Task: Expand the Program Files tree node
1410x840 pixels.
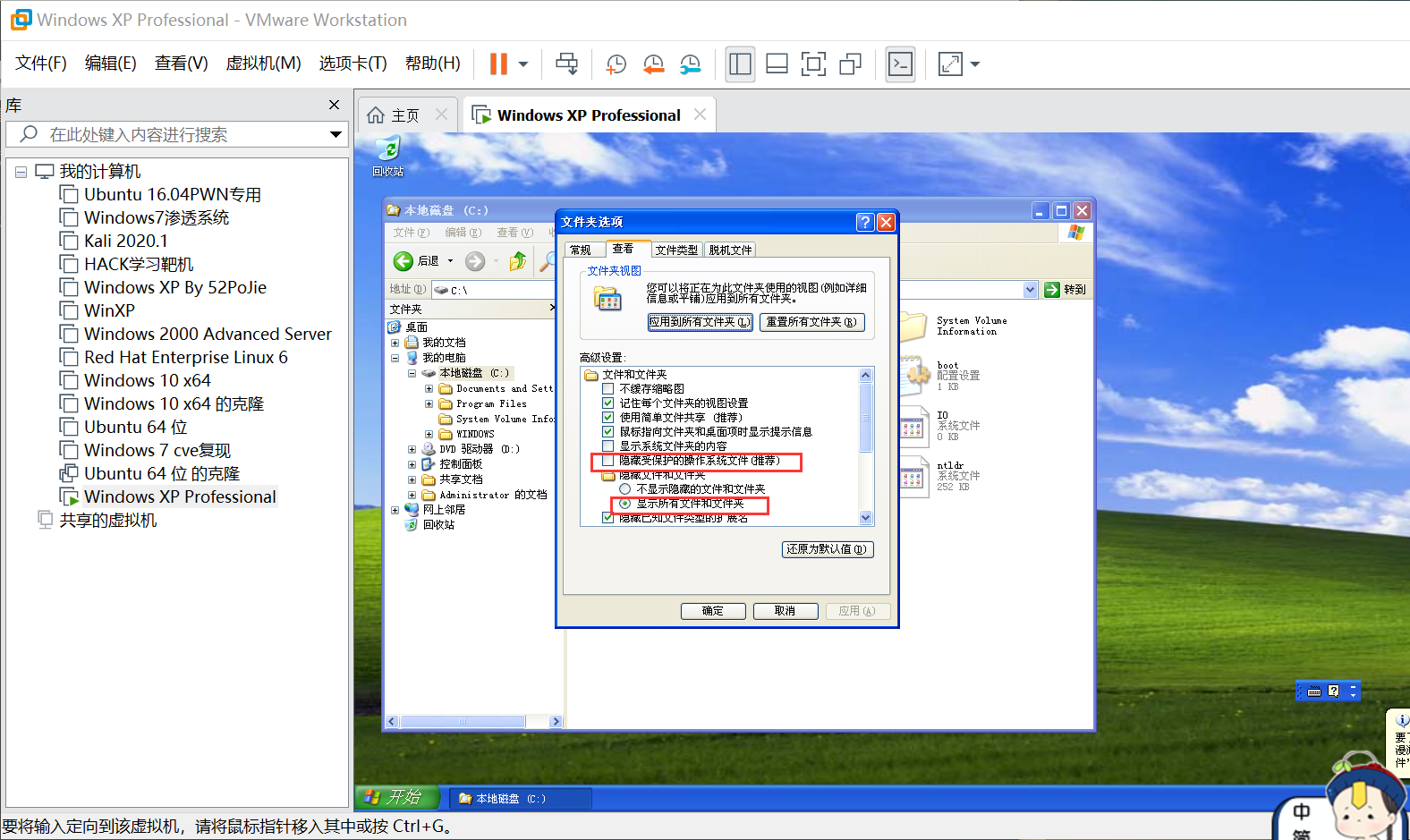Action: 429,403
